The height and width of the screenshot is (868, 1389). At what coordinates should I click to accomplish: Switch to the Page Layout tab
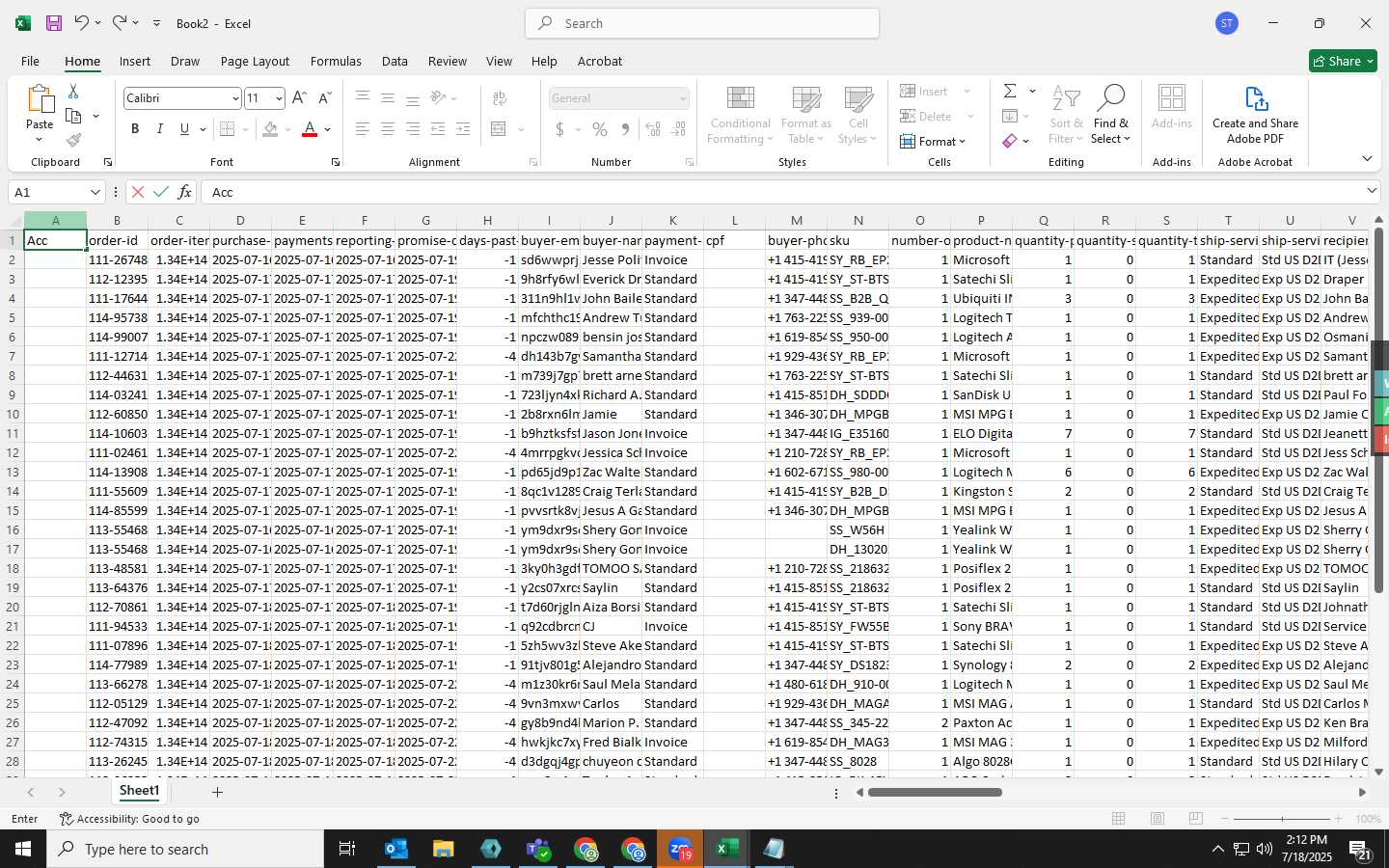pos(255,61)
